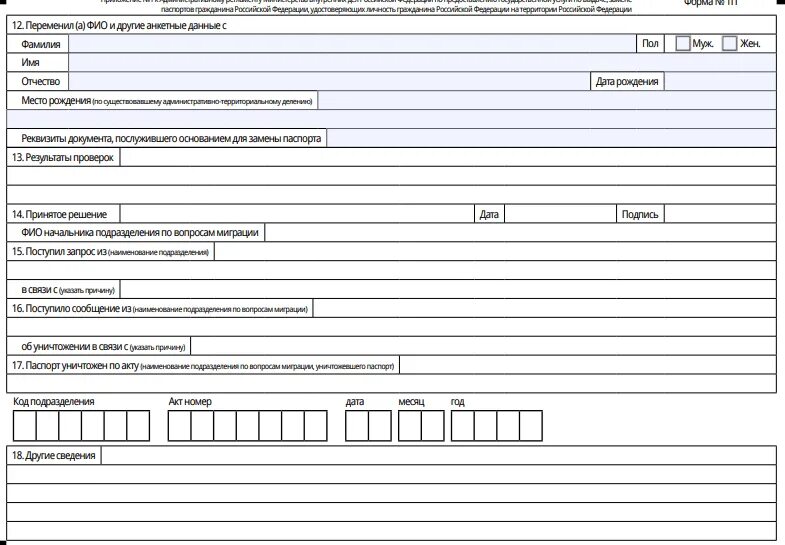
Task: Click the Паспорт уничтожен по акту field
Action: coord(588,365)
